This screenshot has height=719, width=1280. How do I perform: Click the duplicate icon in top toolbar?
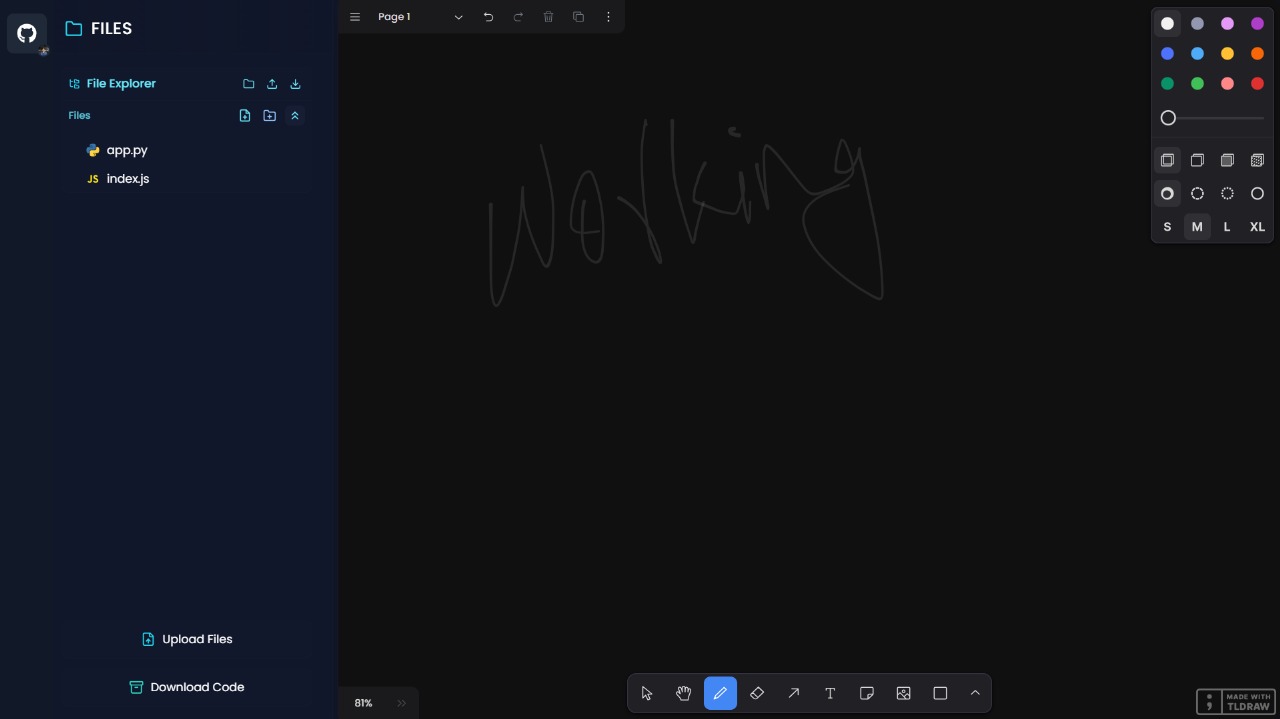pyautogui.click(x=578, y=17)
